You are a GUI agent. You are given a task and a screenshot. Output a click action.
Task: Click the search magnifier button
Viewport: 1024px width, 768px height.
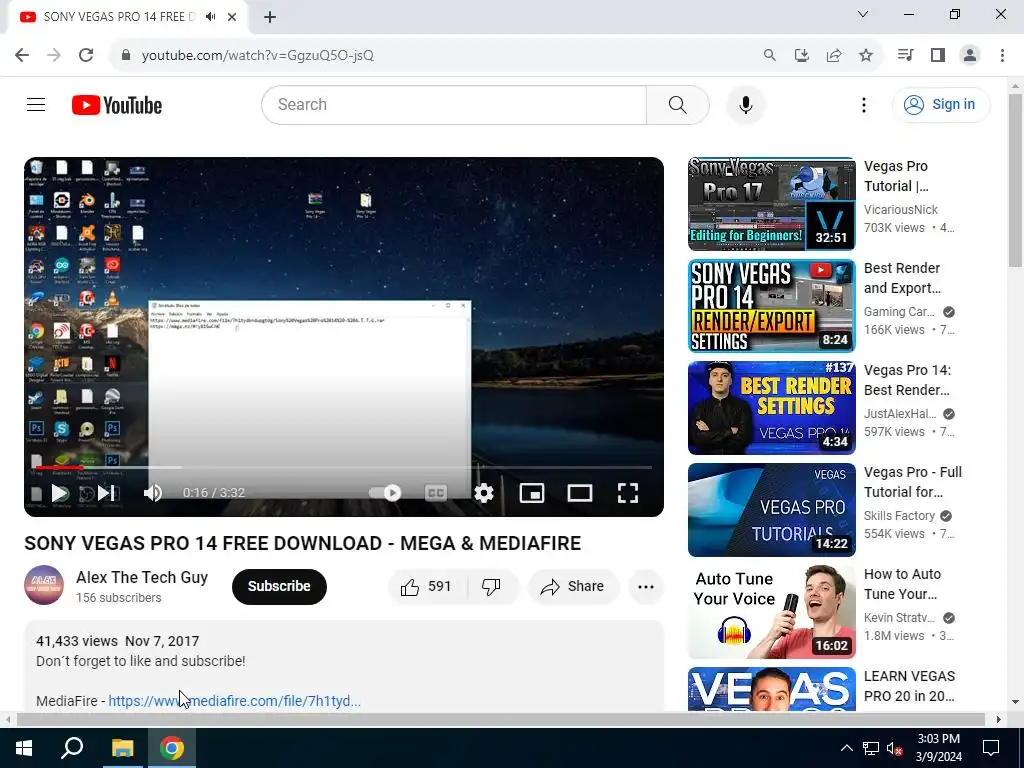677,104
